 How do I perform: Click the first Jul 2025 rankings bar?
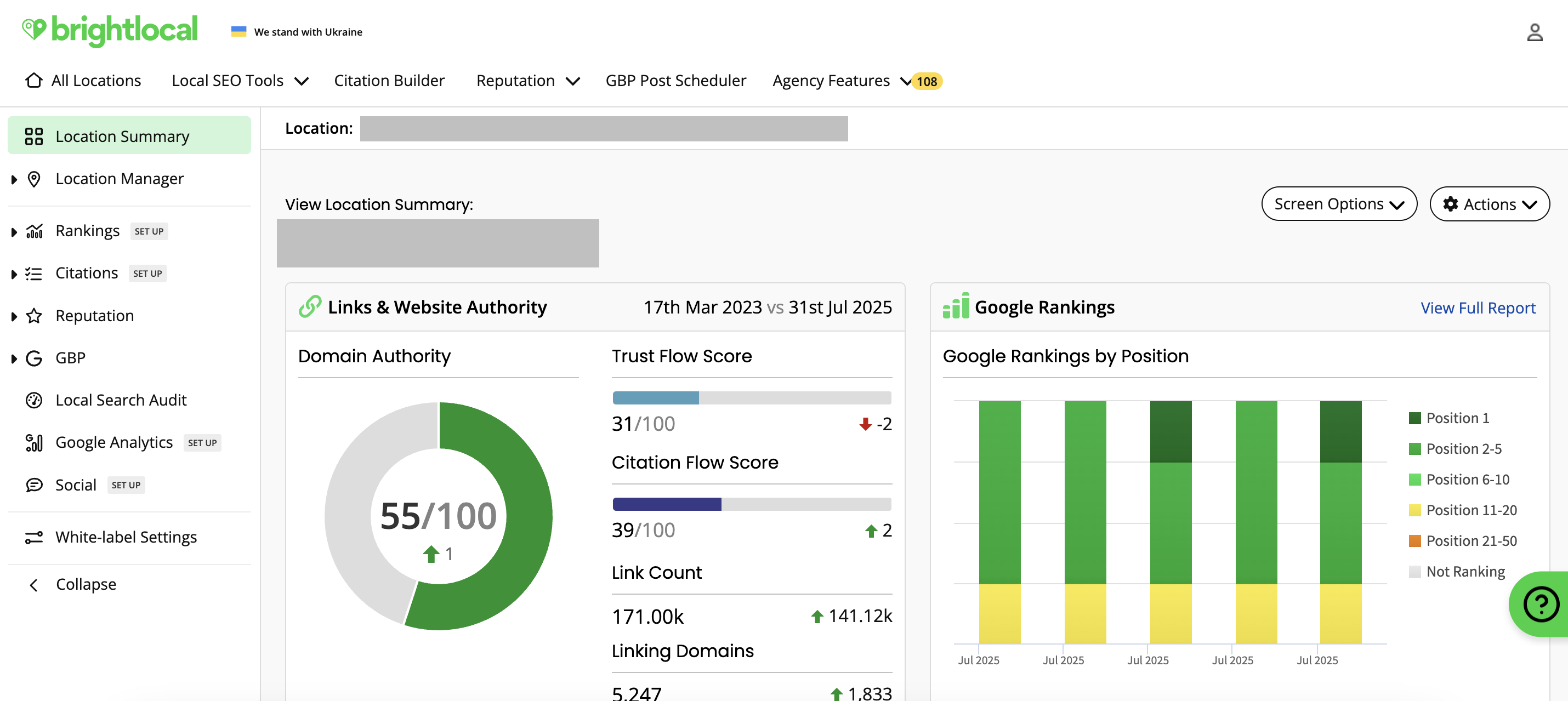pyautogui.click(x=999, y=522)
